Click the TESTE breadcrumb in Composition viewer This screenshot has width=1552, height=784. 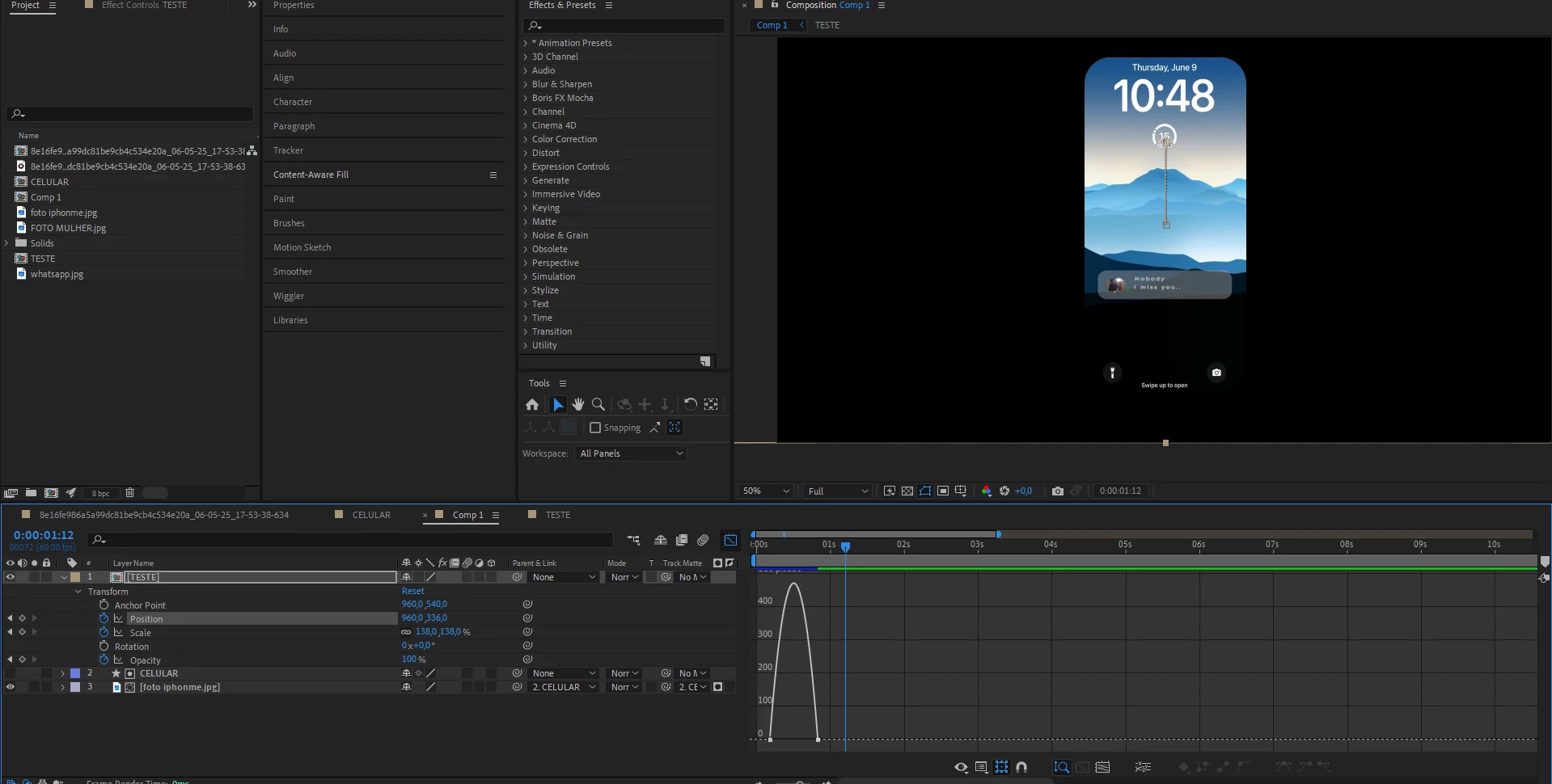click(827, 25)
